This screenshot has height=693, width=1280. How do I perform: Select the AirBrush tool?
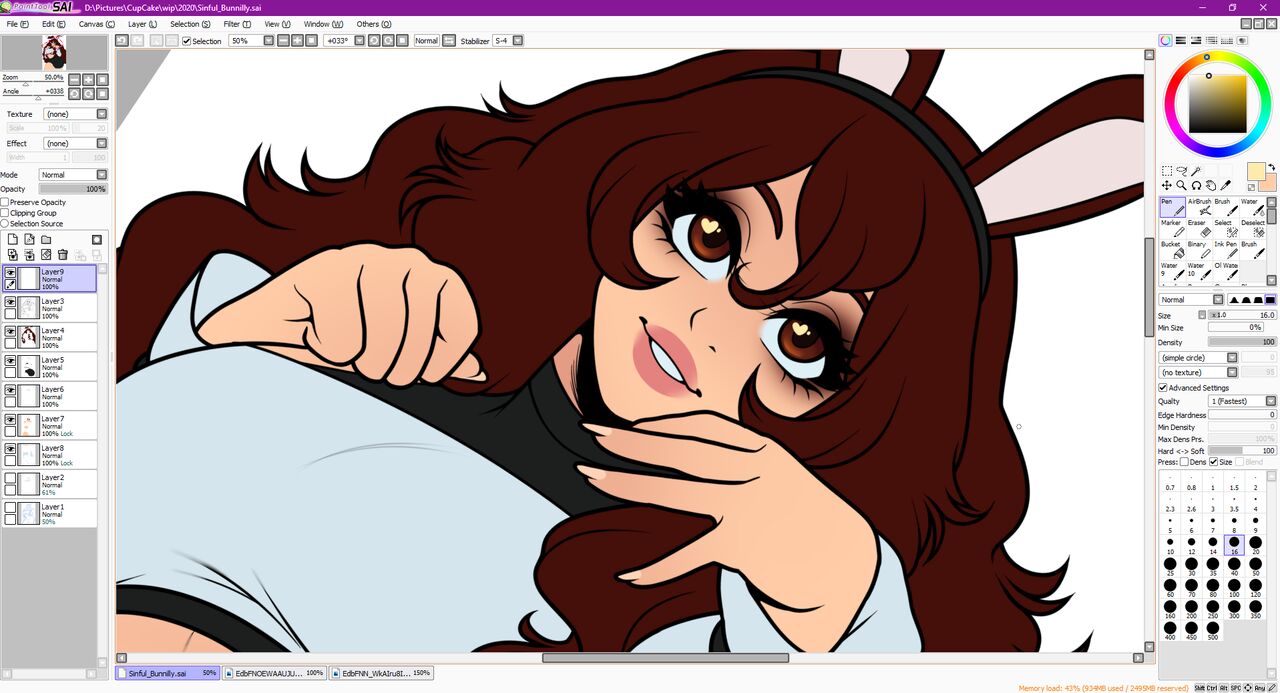[x=1198, y=207]
